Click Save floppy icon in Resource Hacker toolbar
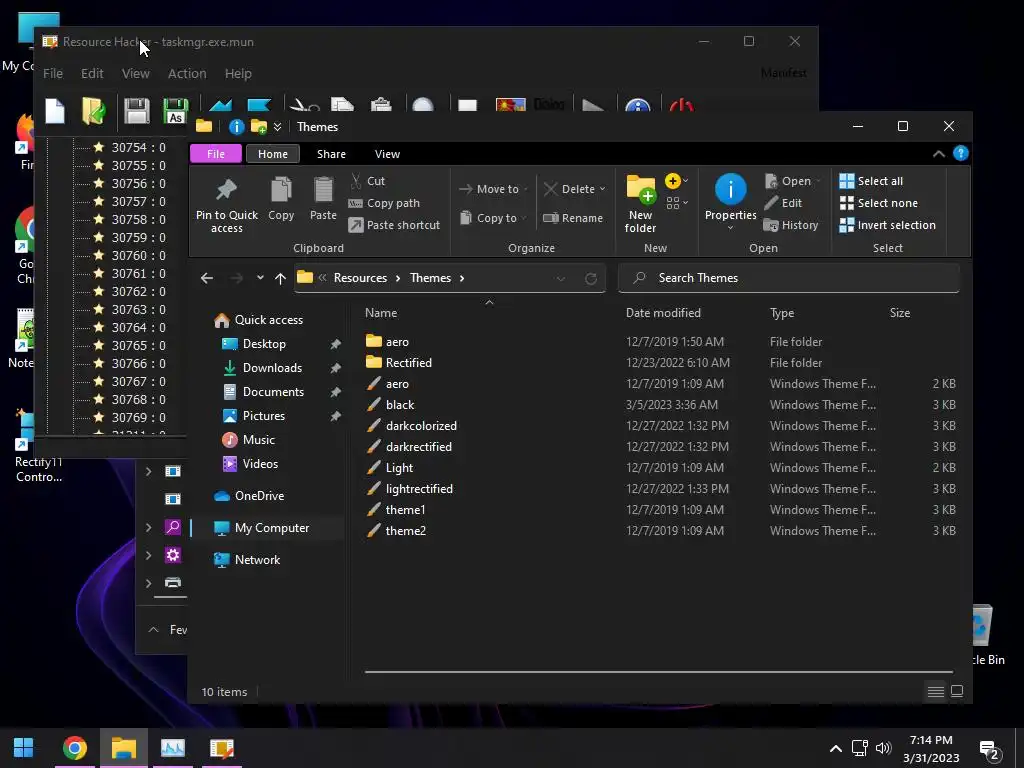The width and height of the screenshot is (1024, 768). pyautogui.click(x=136, y=110)
